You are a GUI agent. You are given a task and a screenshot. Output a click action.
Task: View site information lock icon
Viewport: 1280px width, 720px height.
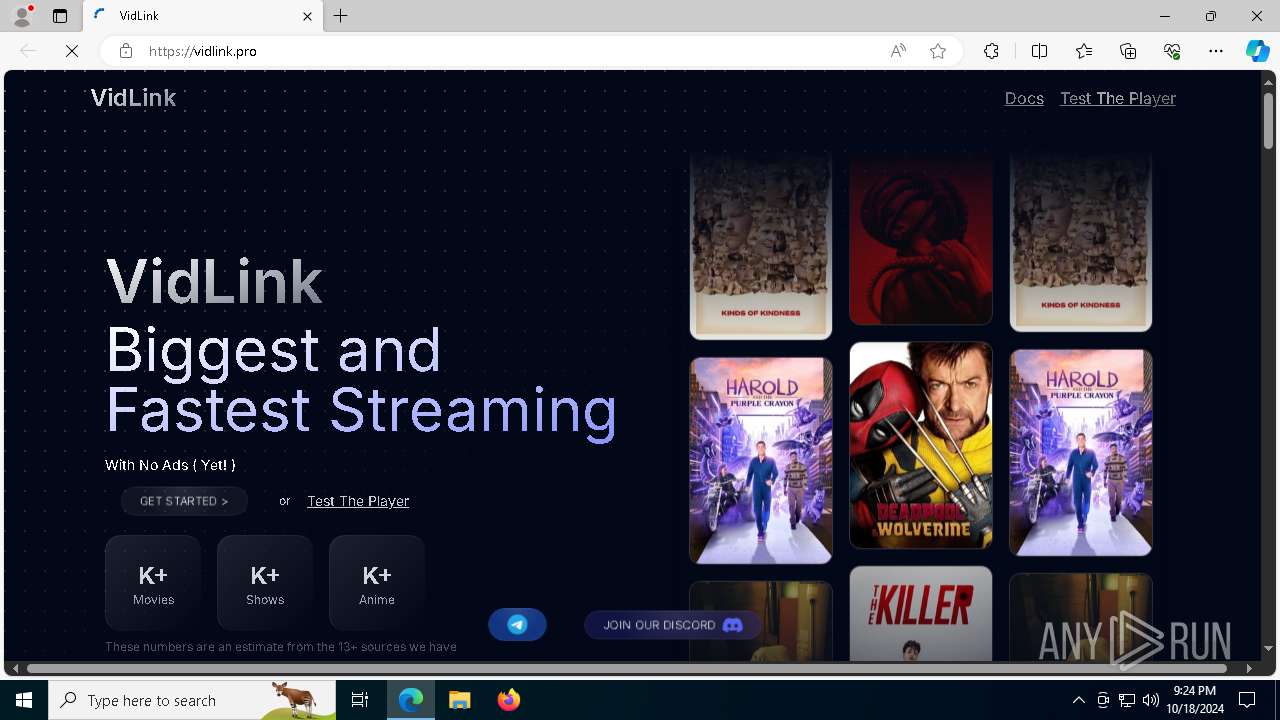[126, 51]
